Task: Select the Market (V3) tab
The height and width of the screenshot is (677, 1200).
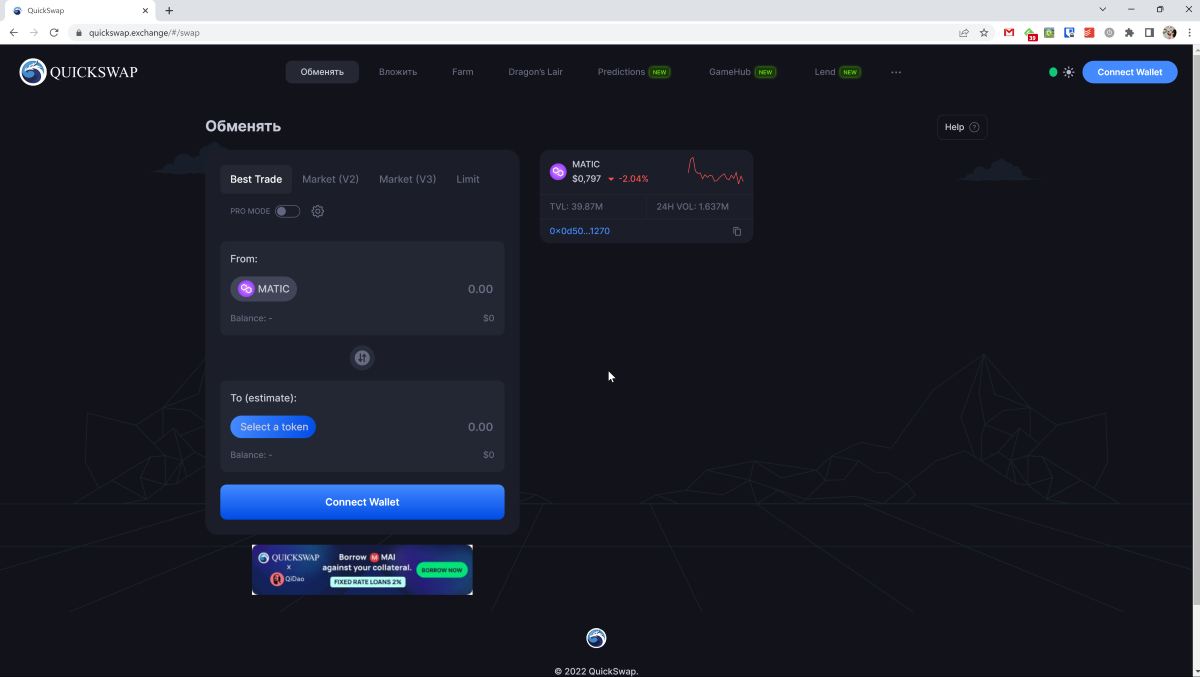Action: pos(407,179)
